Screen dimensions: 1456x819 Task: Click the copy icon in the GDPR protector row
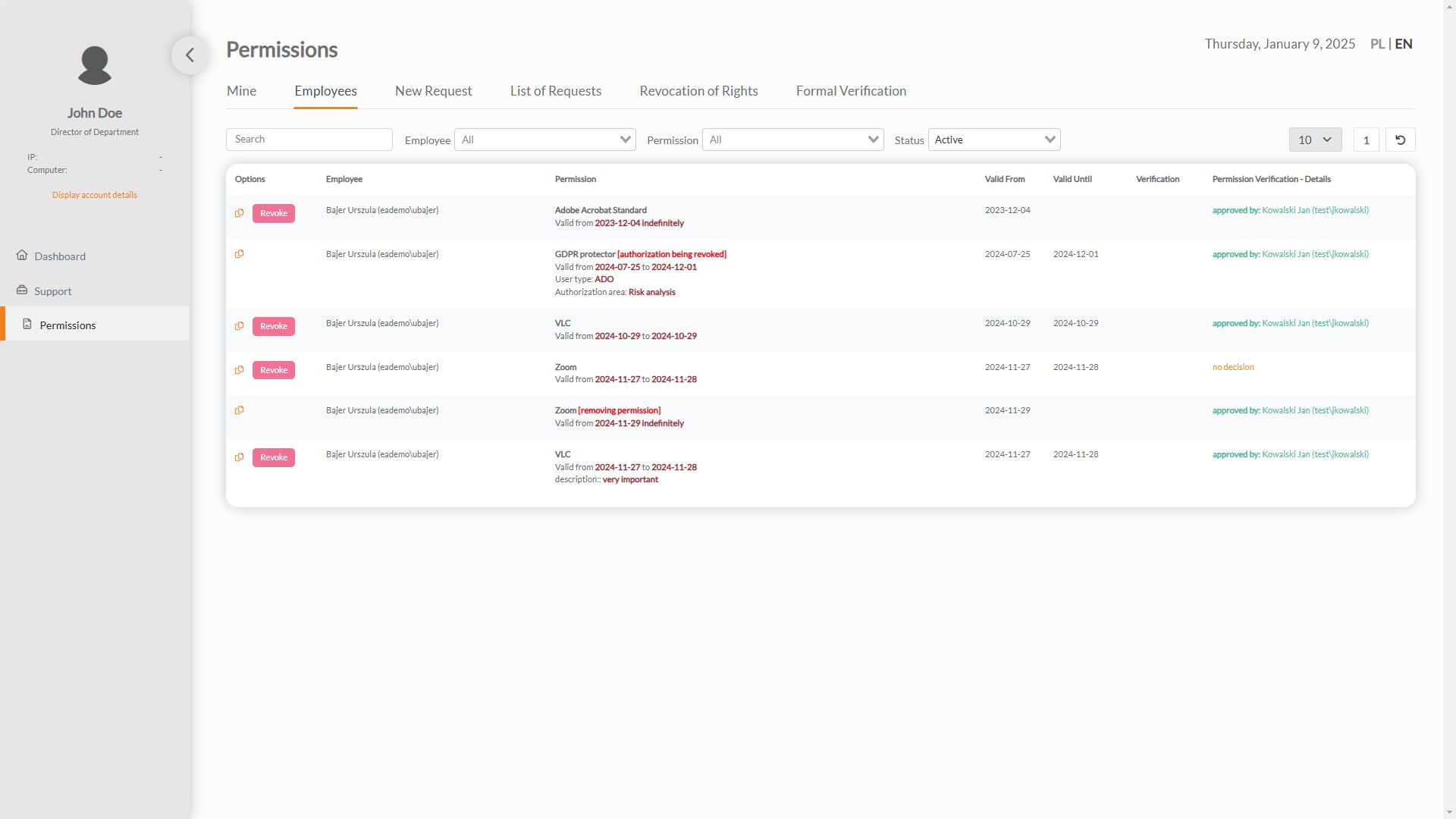(x=239, y=254)
